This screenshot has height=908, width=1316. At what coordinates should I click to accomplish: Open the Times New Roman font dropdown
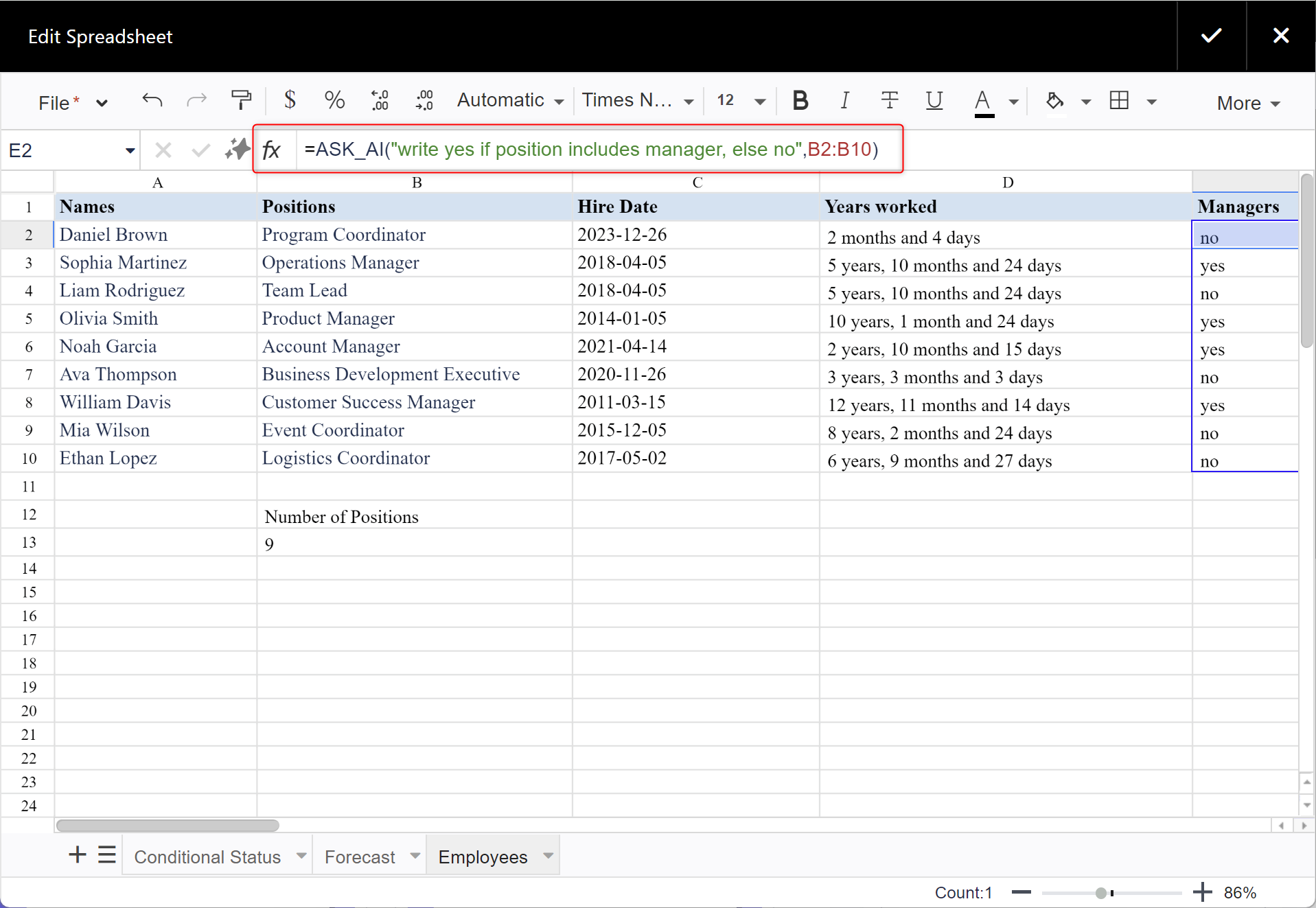(638, 101)
